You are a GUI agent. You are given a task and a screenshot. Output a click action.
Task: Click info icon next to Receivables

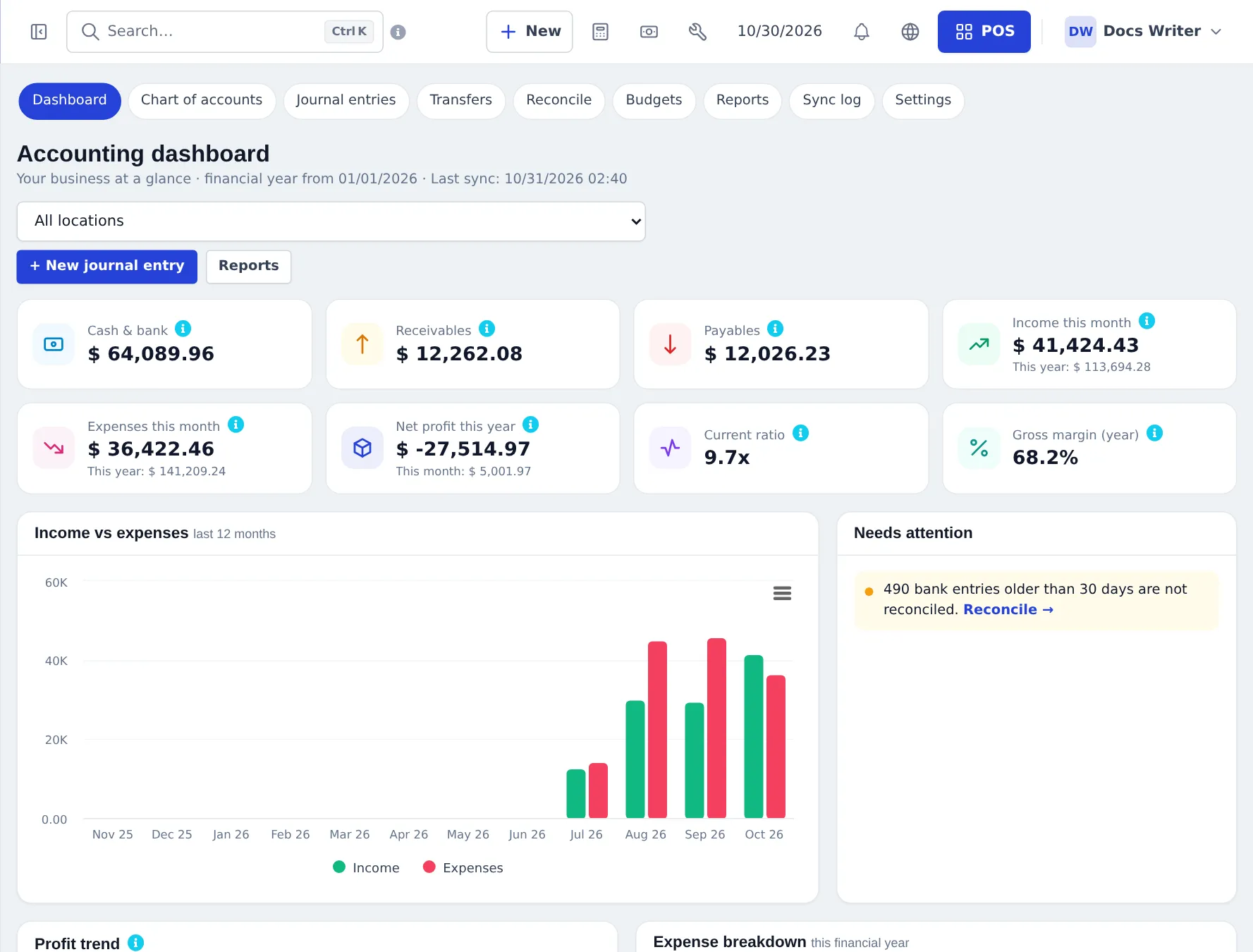click(487, 329)
